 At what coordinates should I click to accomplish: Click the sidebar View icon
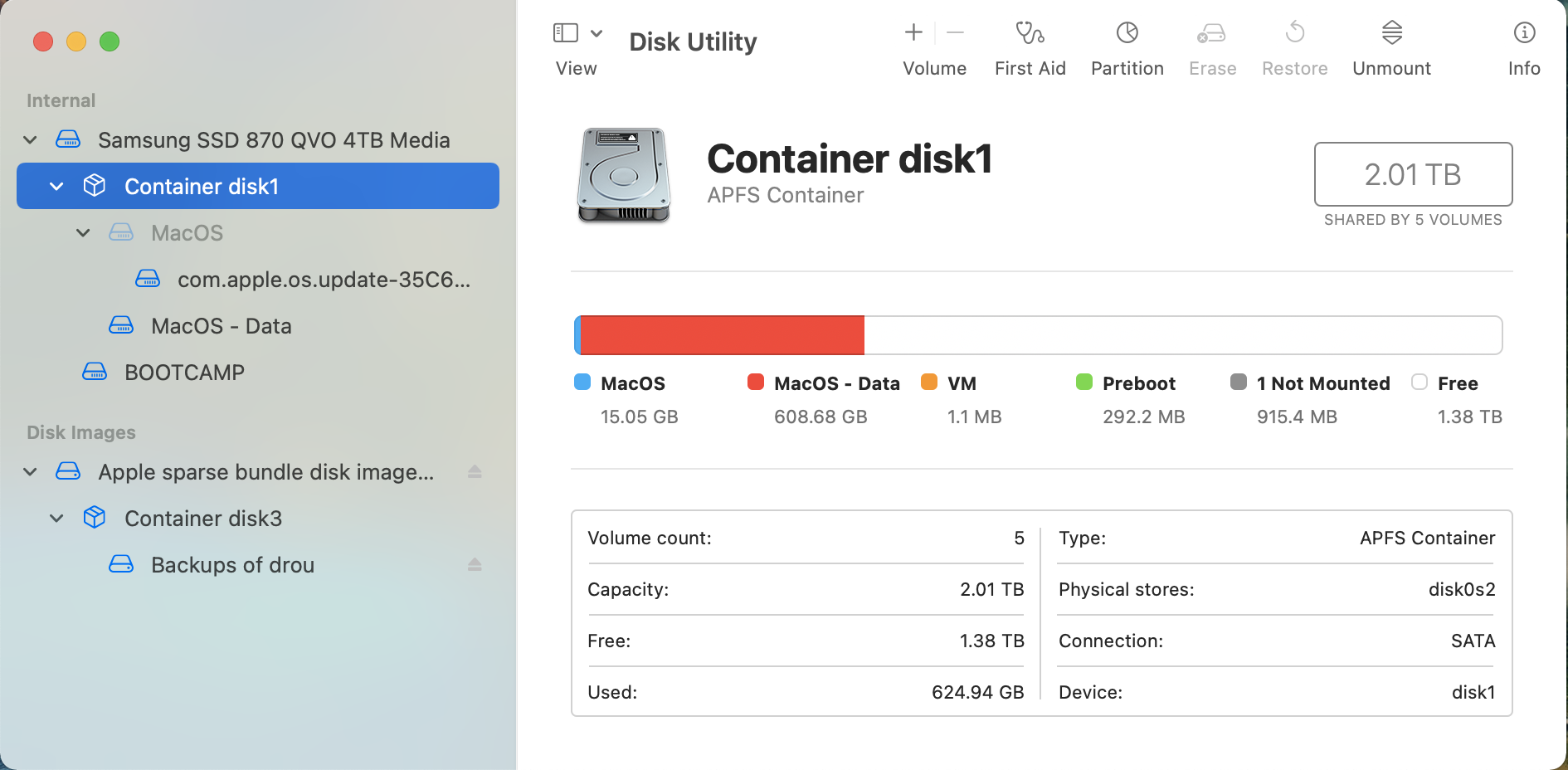566,33
